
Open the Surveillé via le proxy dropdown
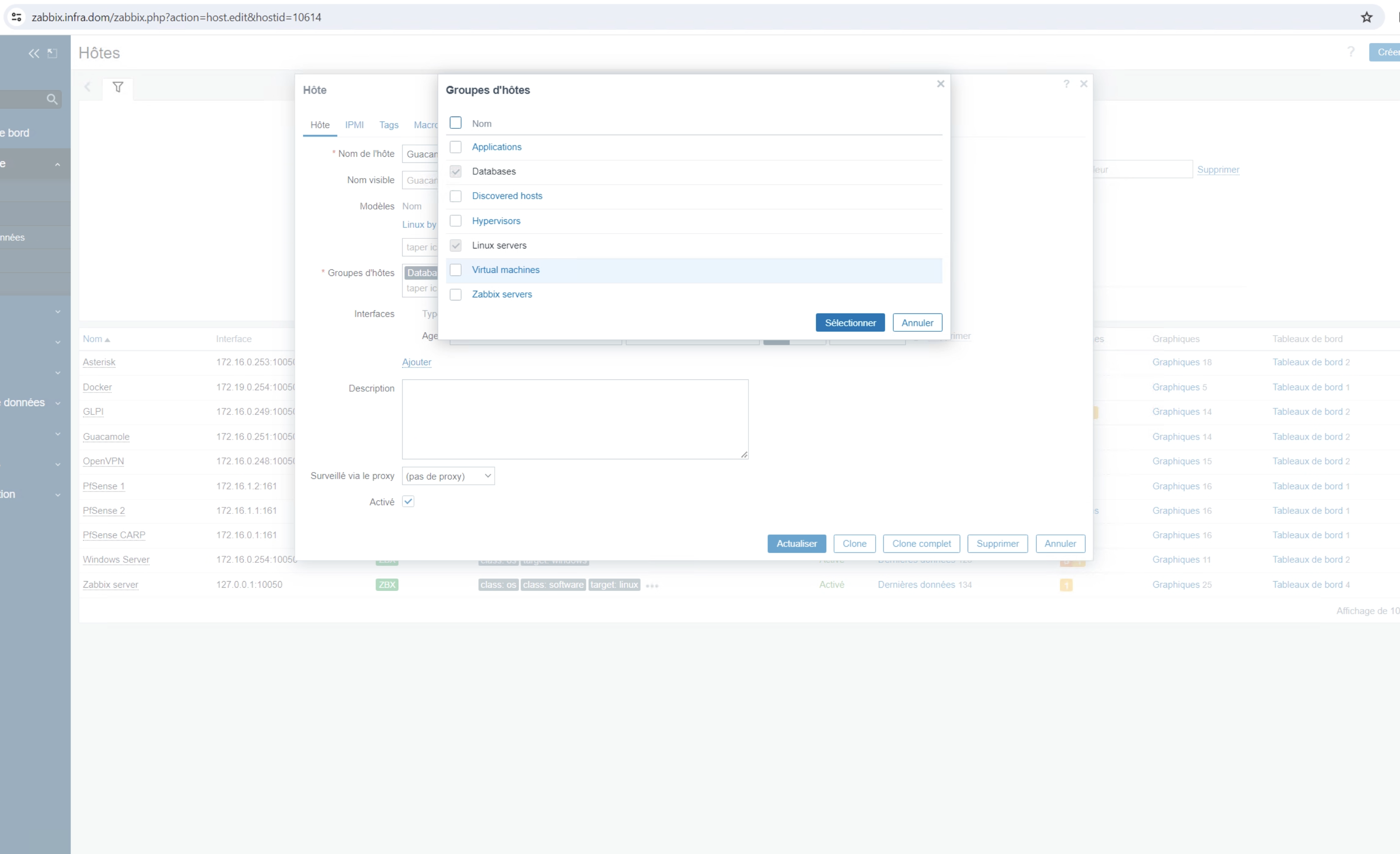click(x=448, y=476)
